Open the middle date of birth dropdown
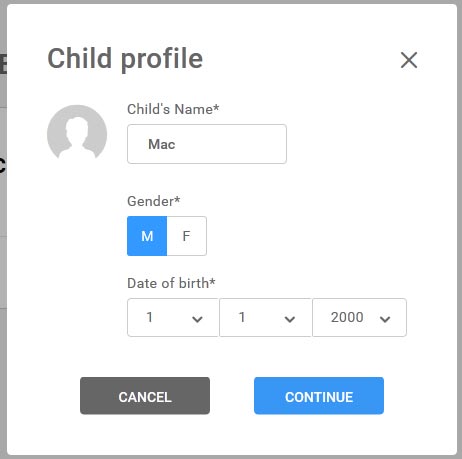The height and width of the screenshot is (459, 462). [266, 317]
